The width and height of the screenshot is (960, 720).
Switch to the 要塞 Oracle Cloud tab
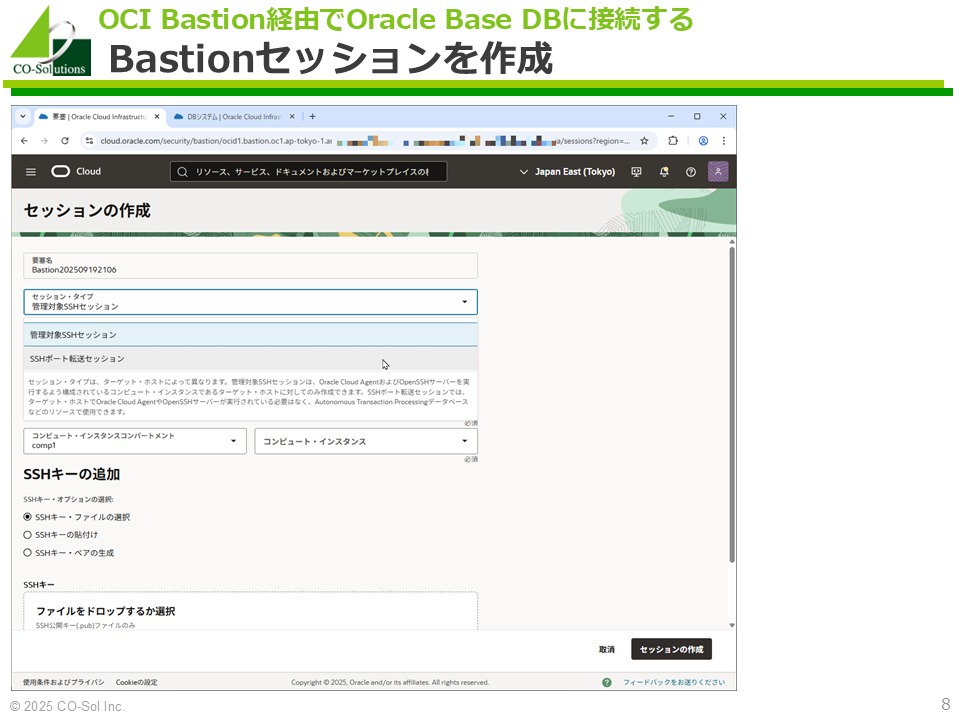pyautogui.click(x=98, y=116)
